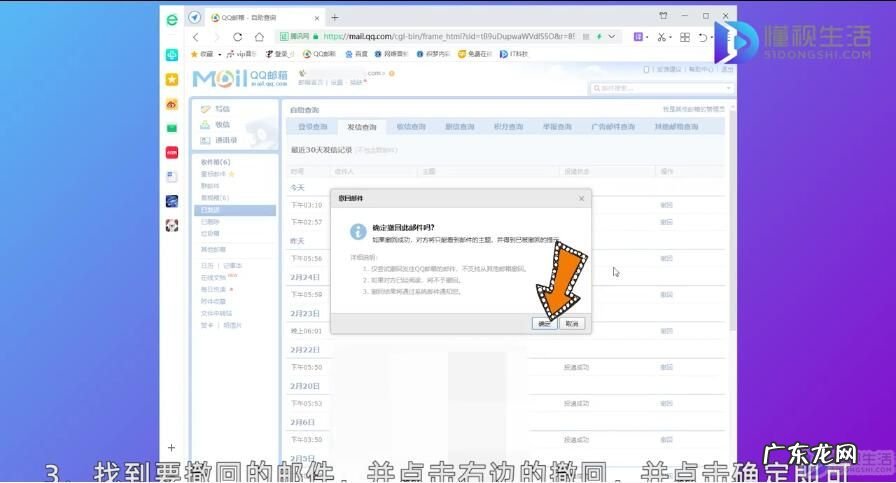Switch to the 广告邮件查询 tab
This screenshot has width=896, height=483.
pos(613,127)
